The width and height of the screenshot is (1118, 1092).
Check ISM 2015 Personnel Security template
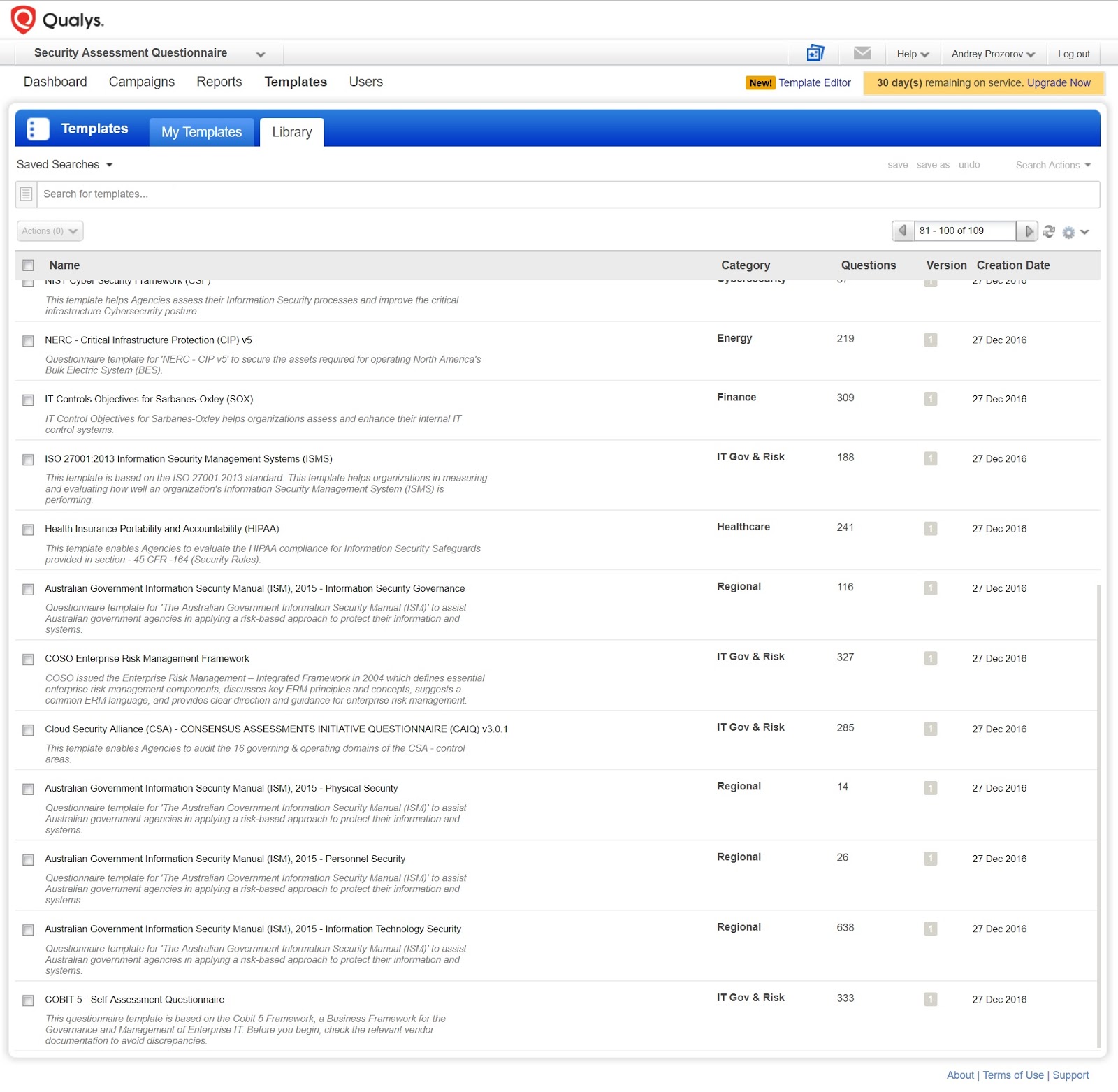pyautogui.click(x=28, y=860)
